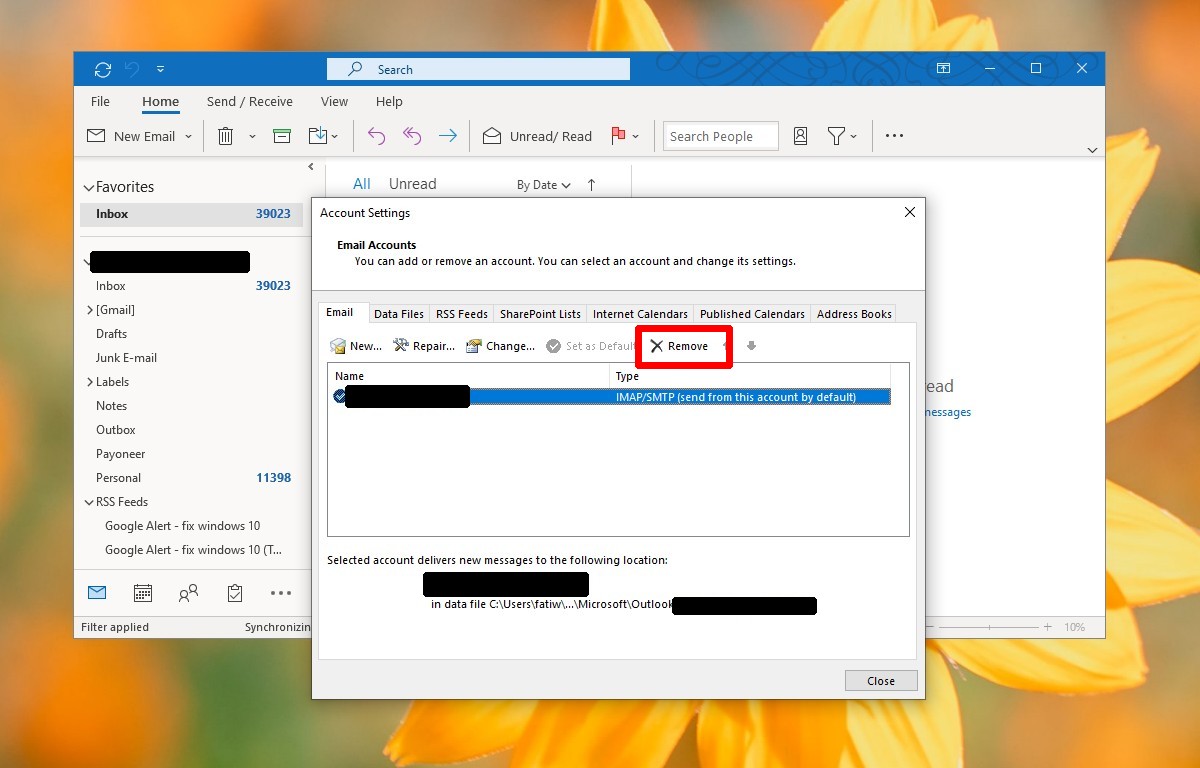Open Address Books tab
Viewport: 1200px width, 768px height.
click(854, 314)
